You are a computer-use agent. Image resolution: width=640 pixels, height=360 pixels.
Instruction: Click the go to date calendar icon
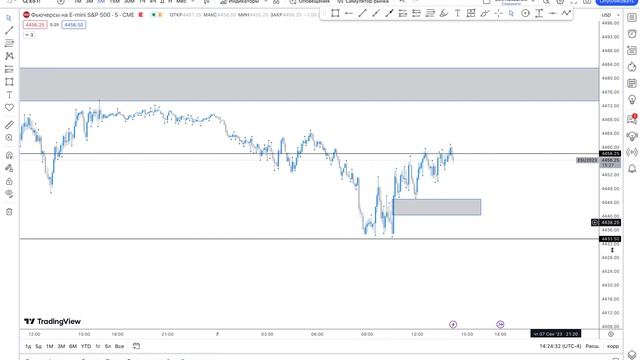click(x=136, y=346)
